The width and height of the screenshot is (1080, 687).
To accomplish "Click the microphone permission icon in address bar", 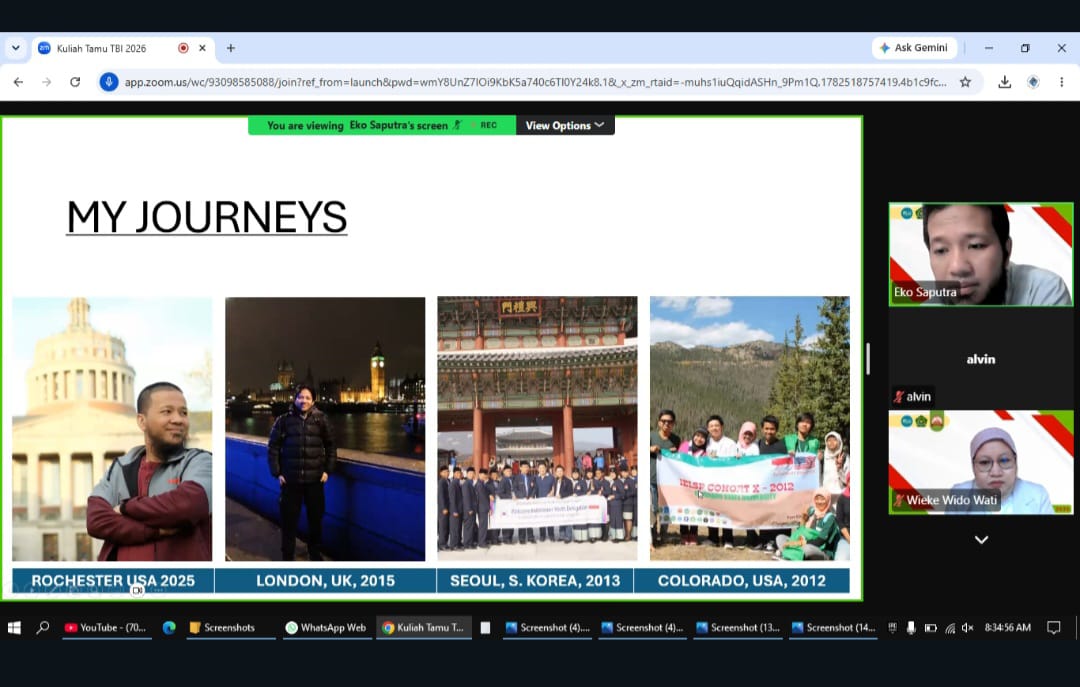I will [x=108, y=82].
